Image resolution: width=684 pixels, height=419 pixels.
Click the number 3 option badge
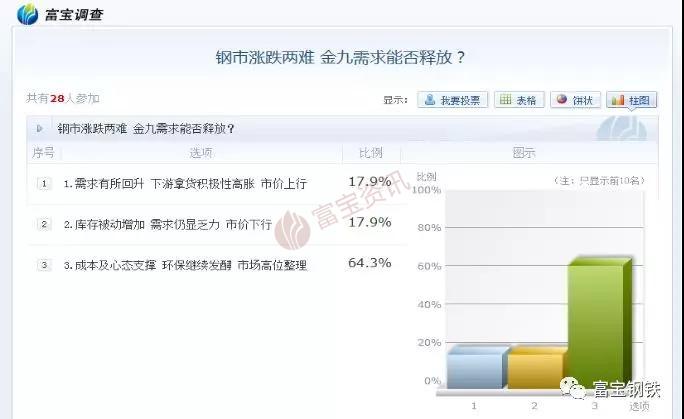pos(44,265)
